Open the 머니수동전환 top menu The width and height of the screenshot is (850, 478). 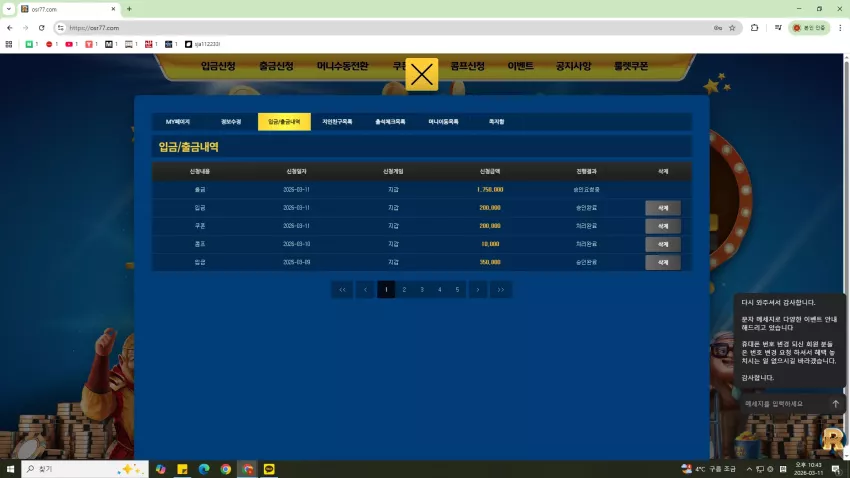pyautogui.click(x=343, y=66)
